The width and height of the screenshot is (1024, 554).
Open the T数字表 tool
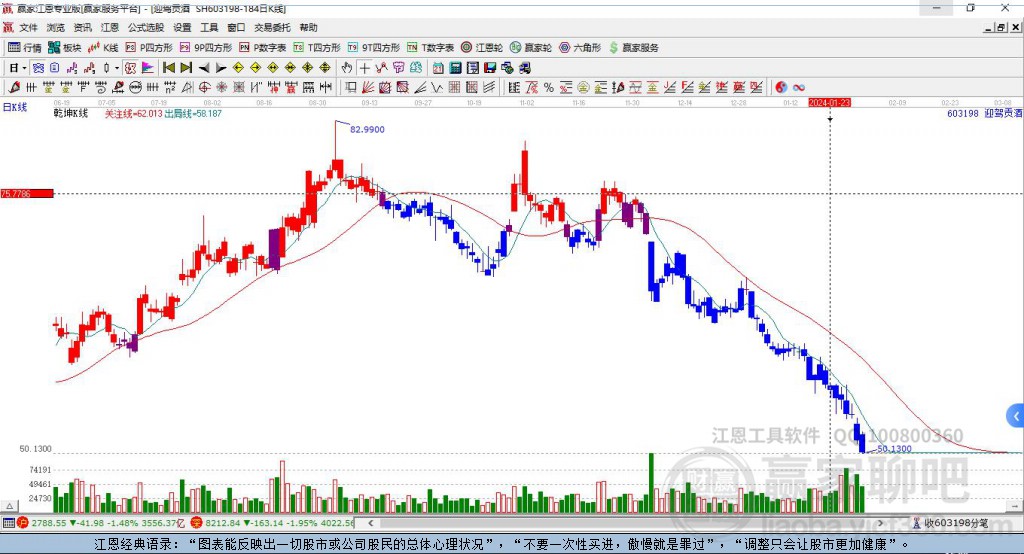point(430,48)
